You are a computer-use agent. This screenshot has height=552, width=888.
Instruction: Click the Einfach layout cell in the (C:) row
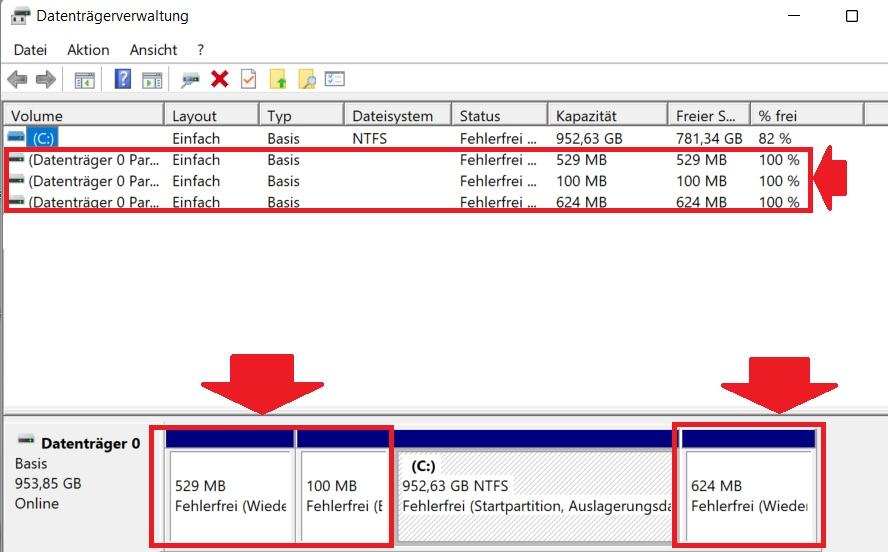pyautogui.click(x=196, y=138)
